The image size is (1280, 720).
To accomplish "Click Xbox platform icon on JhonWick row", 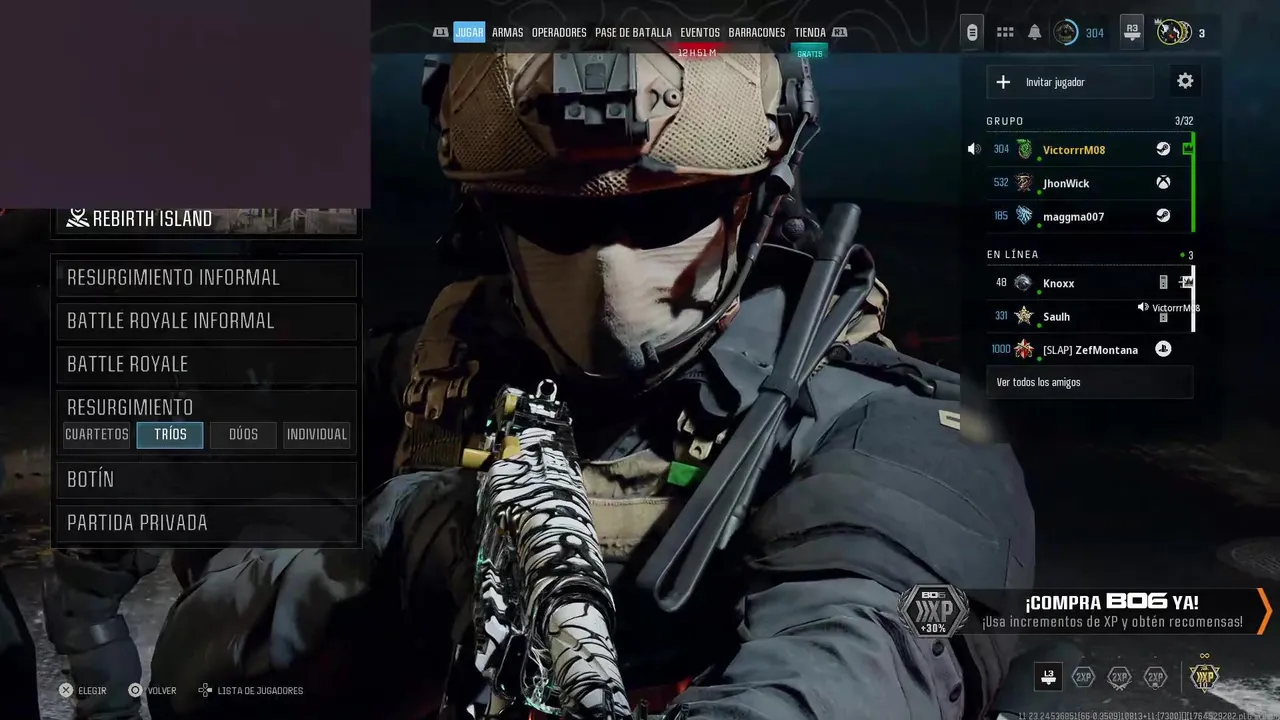I will 1163,183.
